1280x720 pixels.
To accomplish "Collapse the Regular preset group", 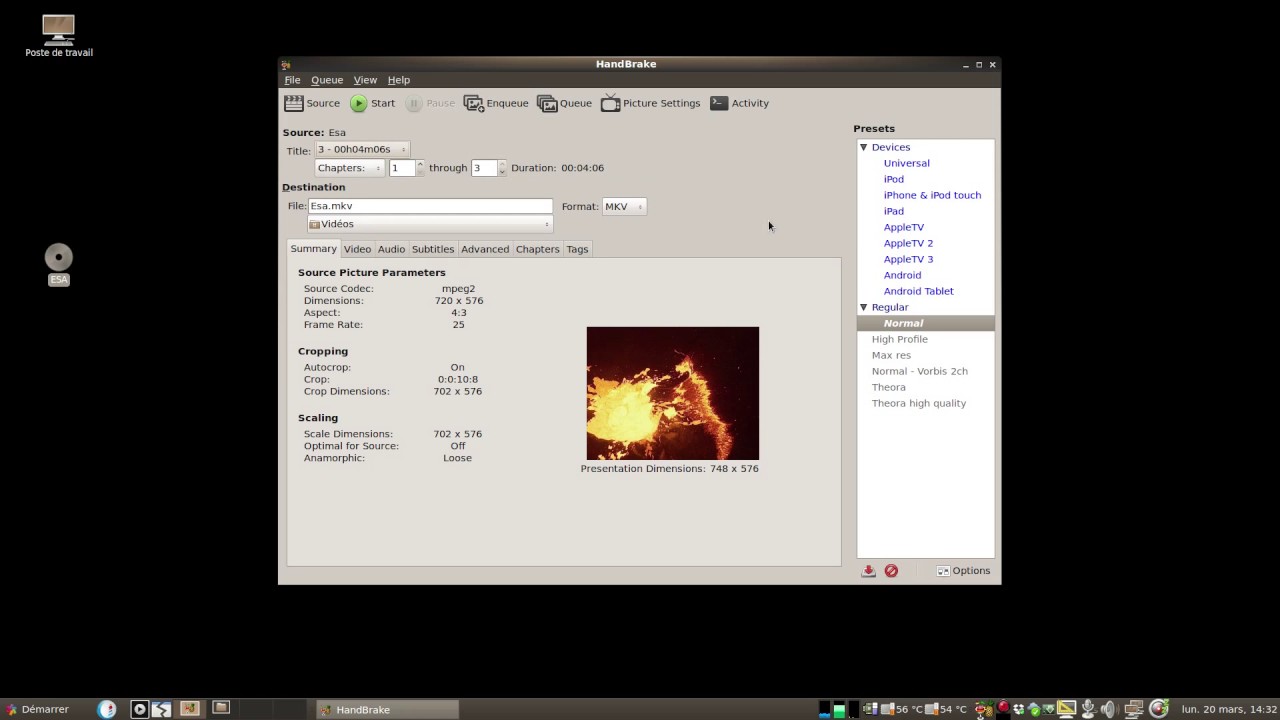I will pyautogui.click(x=863, y=307).
